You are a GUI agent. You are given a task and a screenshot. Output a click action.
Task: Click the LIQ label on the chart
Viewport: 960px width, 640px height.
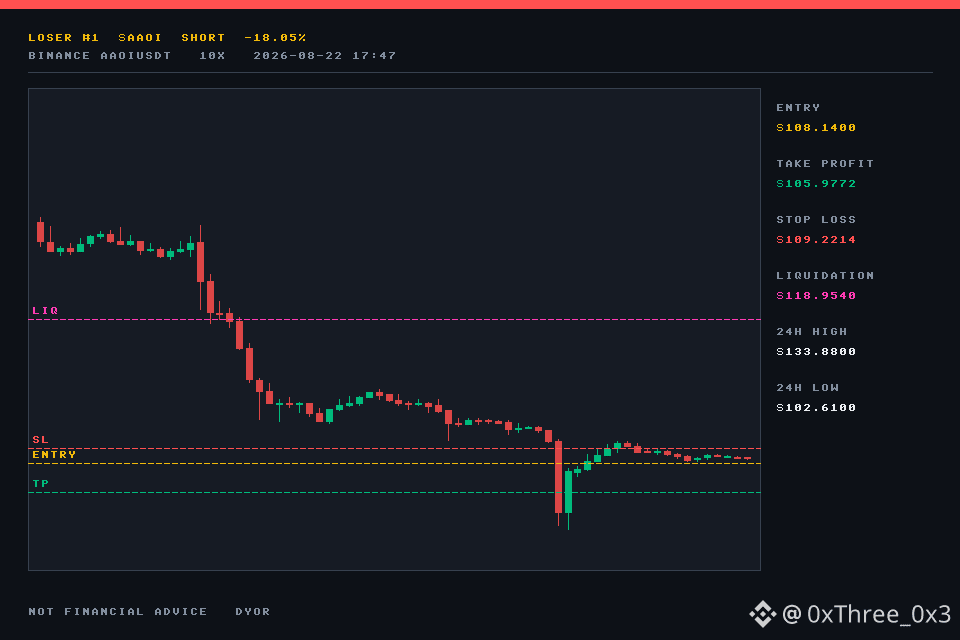45,311
